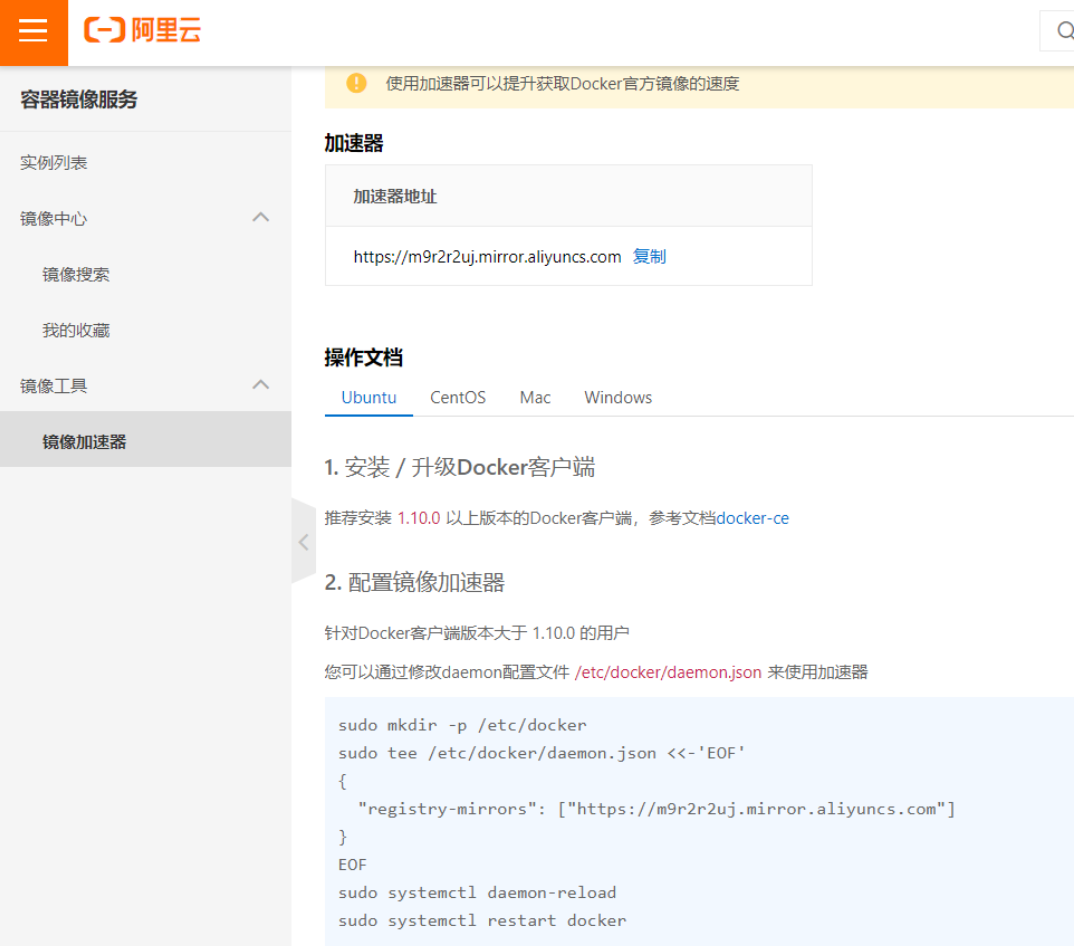Open the docker-ce documentation link
Screen dimensions: 1074x946
pos(752,519)
